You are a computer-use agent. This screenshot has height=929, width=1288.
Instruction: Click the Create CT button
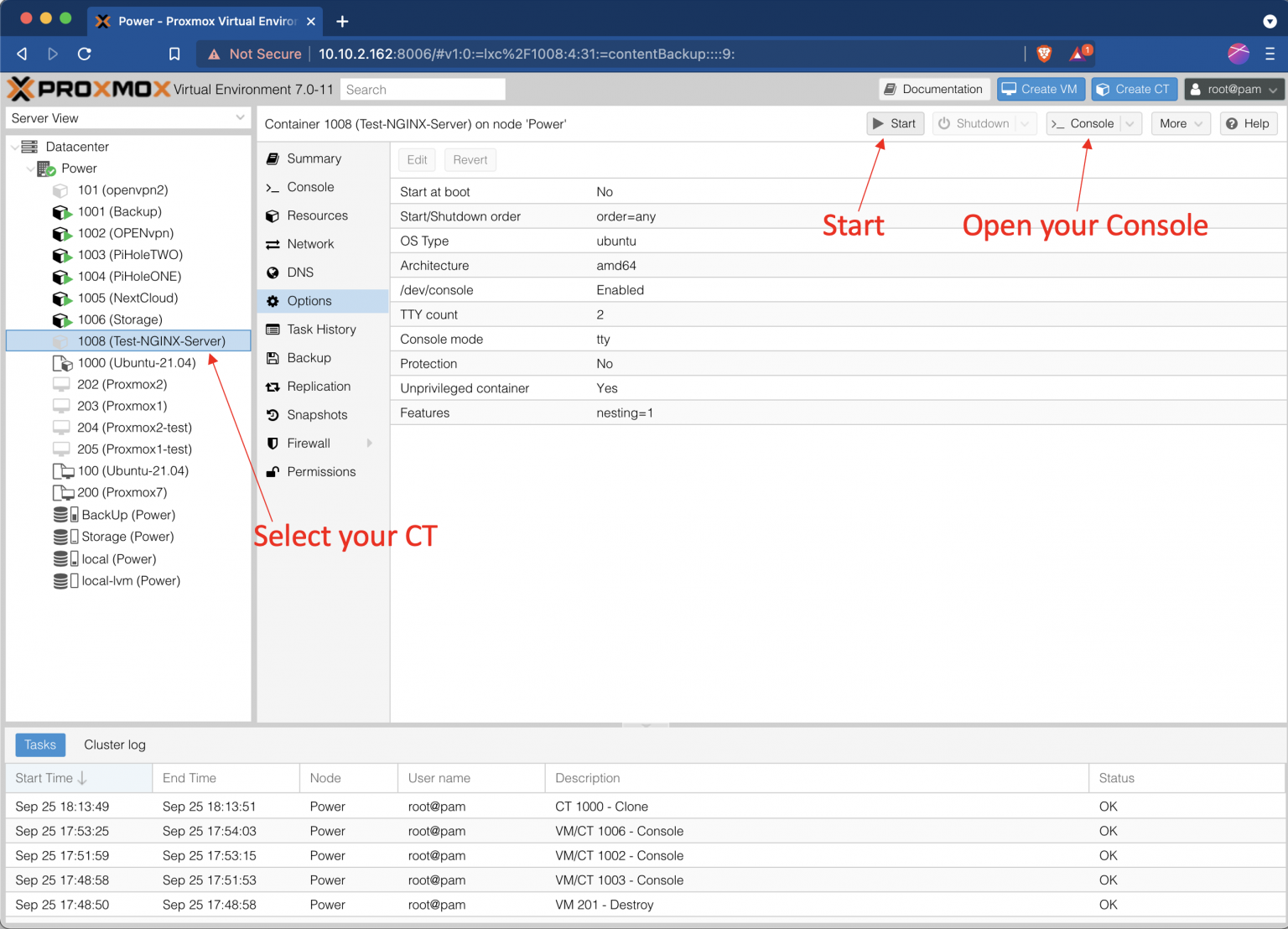pyautogui.click(x=1134, y=89)
